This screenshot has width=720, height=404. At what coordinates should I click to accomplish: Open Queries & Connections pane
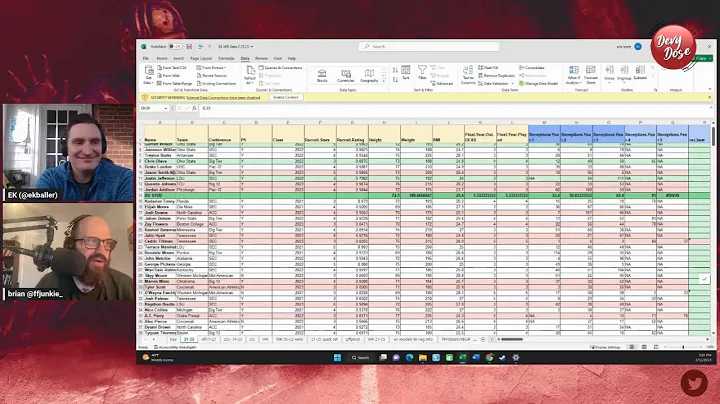click(281, 67)
